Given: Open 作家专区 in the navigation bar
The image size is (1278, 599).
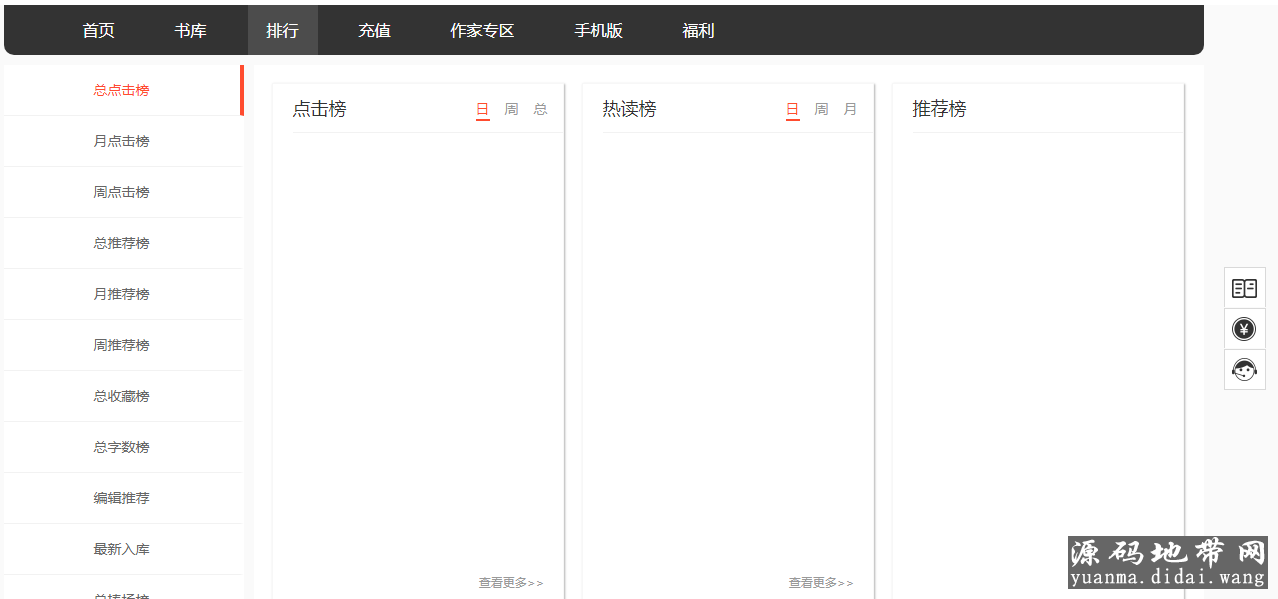Looking at the screenshot, I should click(x=482, y=31).
